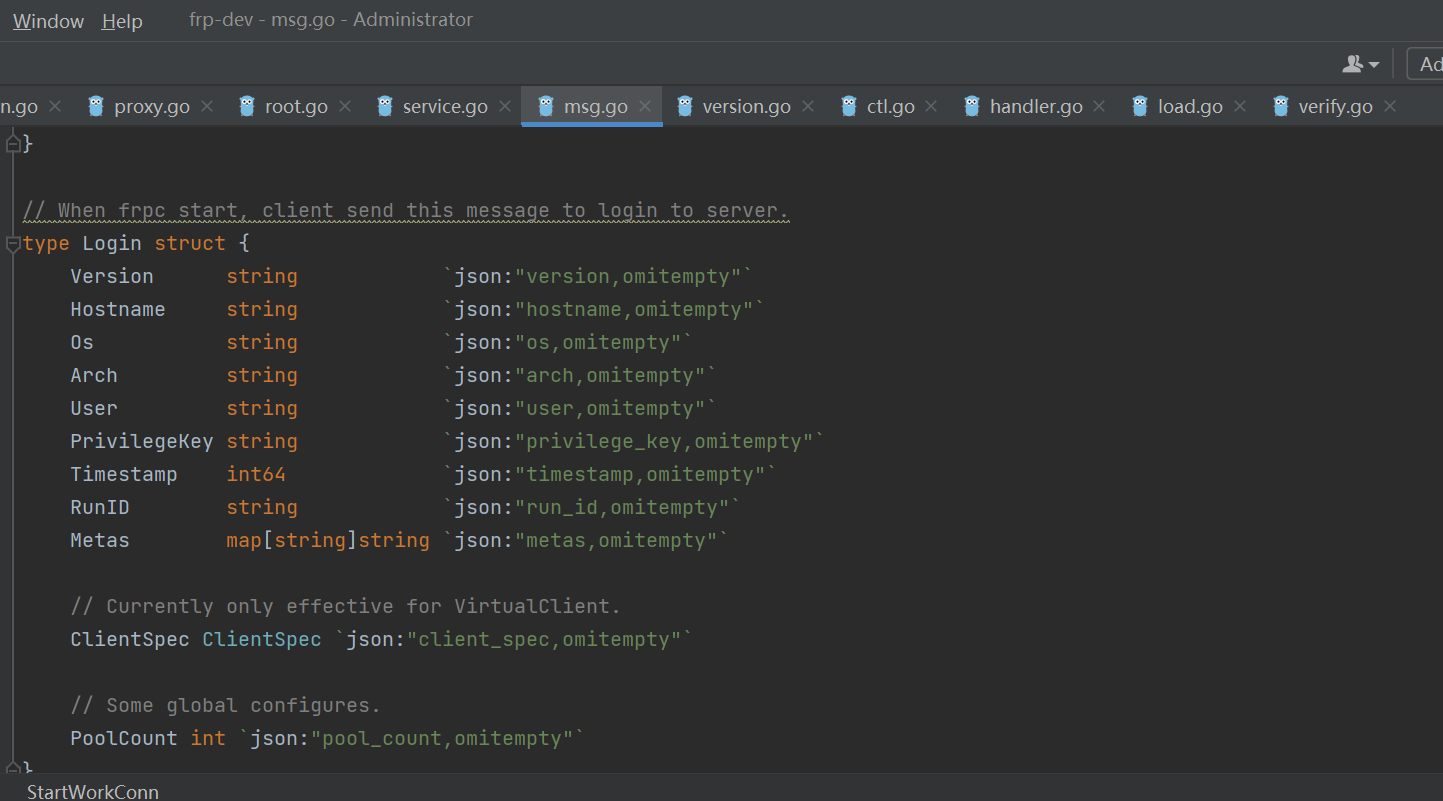Close the proxy.go tab

pyautogui.click(x=207, y=106)
